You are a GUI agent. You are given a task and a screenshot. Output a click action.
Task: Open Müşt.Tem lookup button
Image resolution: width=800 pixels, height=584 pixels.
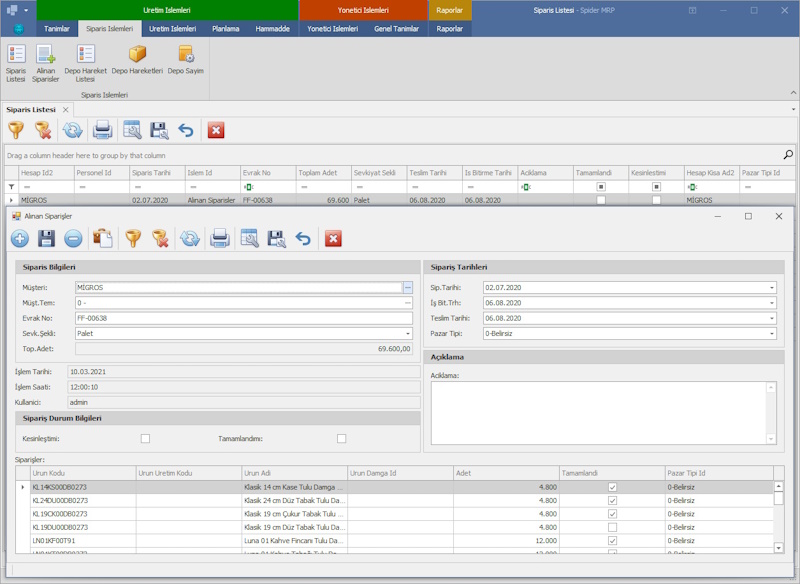click(x=407, y=303)
